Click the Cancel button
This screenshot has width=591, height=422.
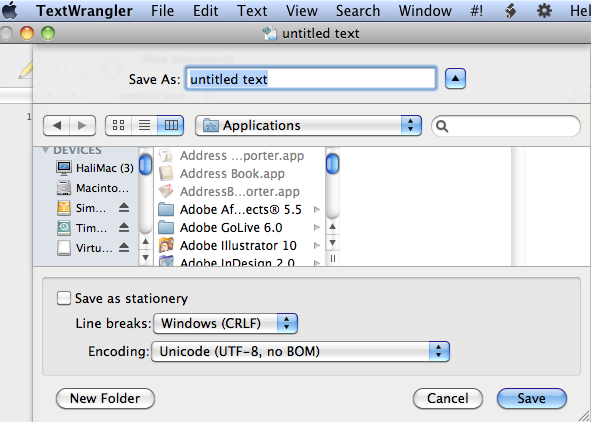point(448,398)
